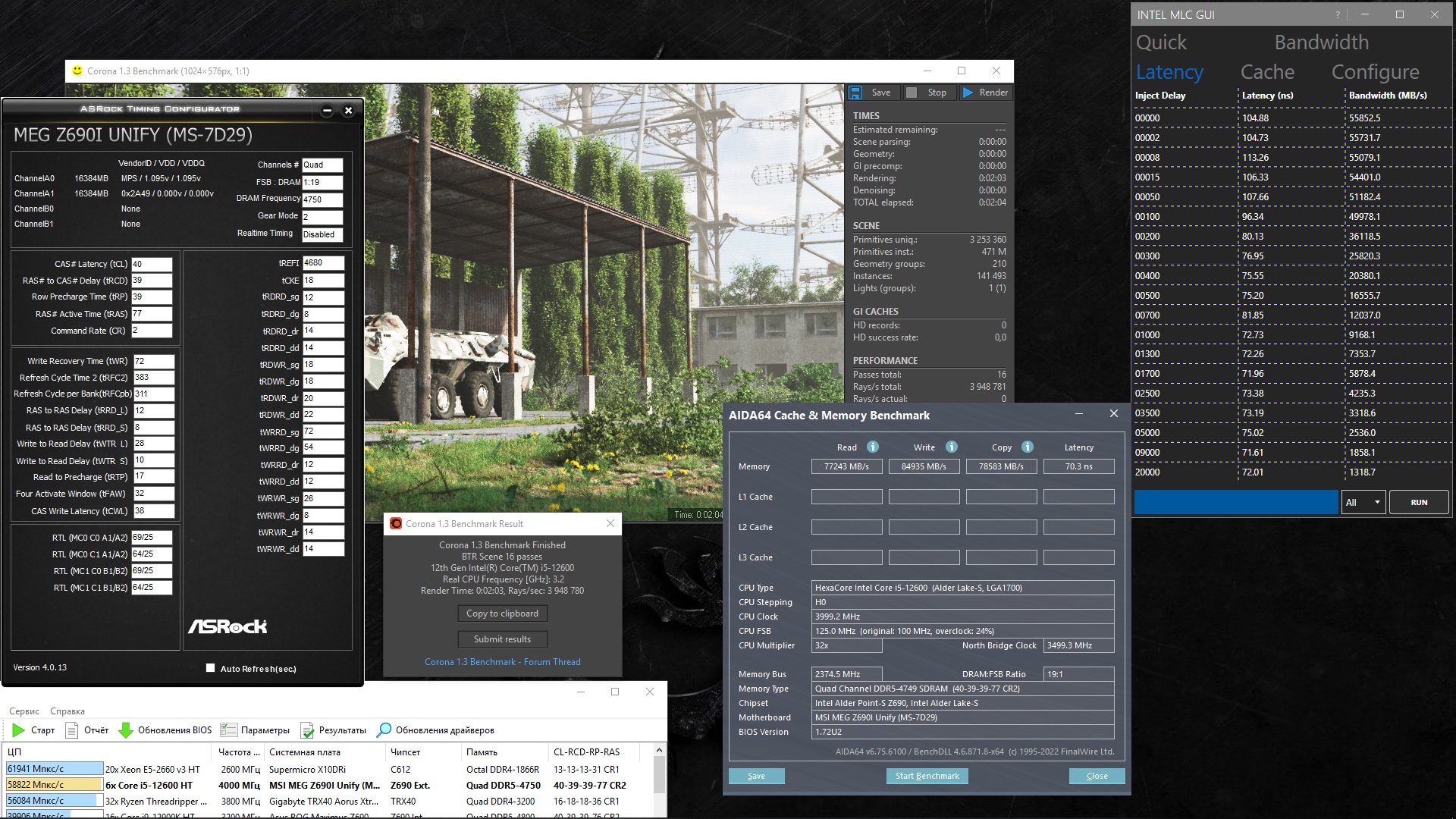Click the green Старт play icon
Image resolution: width=1456 pixels, height=819 pixels.
pos(18,730)
